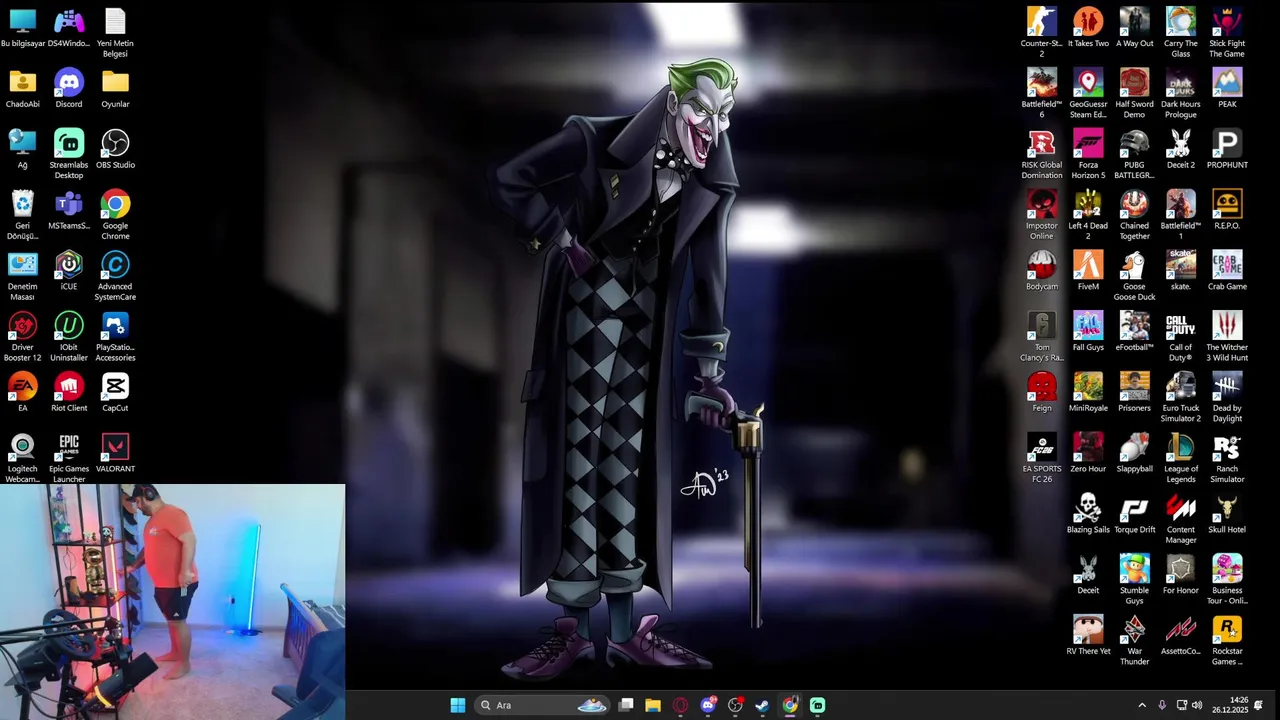Select the PEAK game icon
Viewport: 1280px width, 720px height.
1227,89
